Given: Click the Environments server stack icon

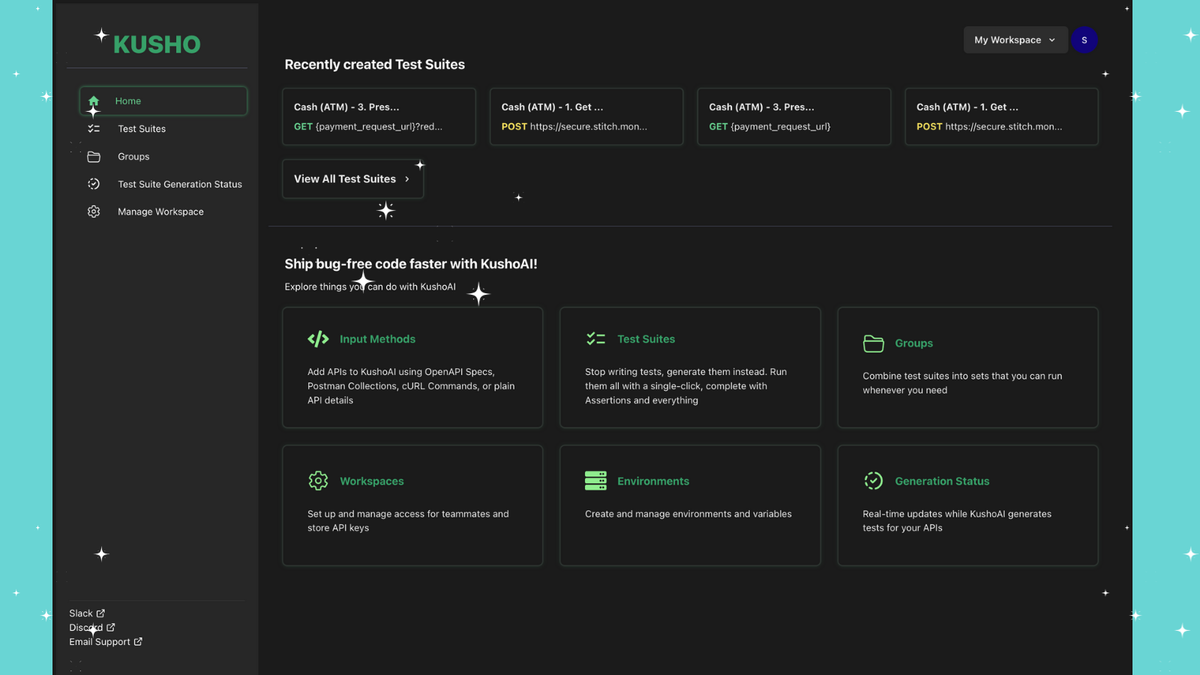Looking at the screenshot, I should [596, 481].
